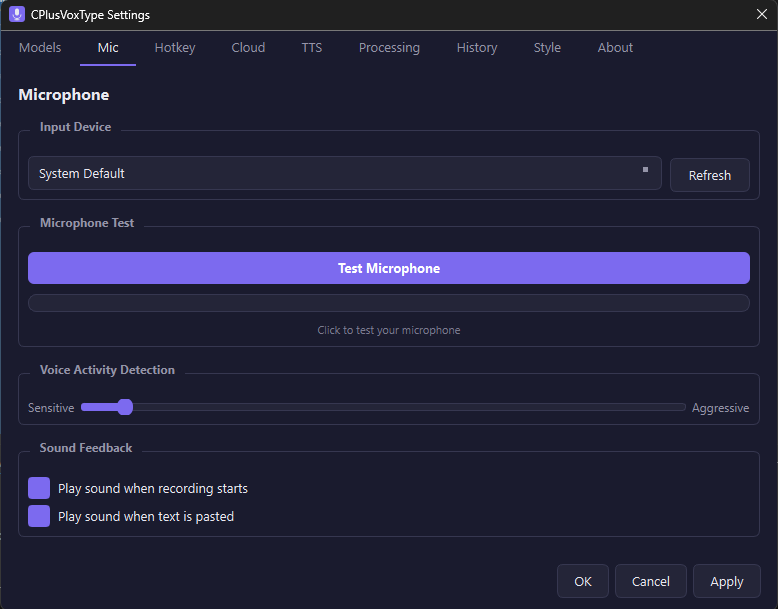Click the Voice Activity Detection group label
Screen dimensions: 778x609
(107, 370)
